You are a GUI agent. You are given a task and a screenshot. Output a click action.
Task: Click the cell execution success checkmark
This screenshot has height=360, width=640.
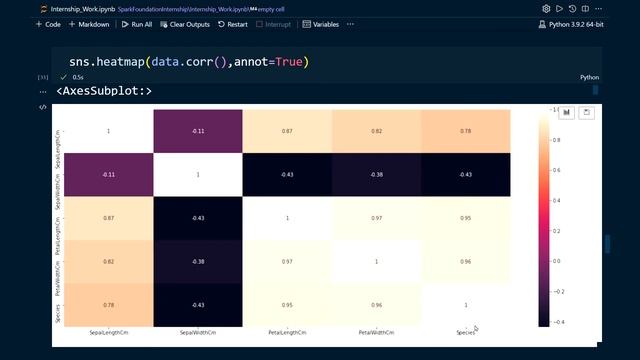(63, 77)
